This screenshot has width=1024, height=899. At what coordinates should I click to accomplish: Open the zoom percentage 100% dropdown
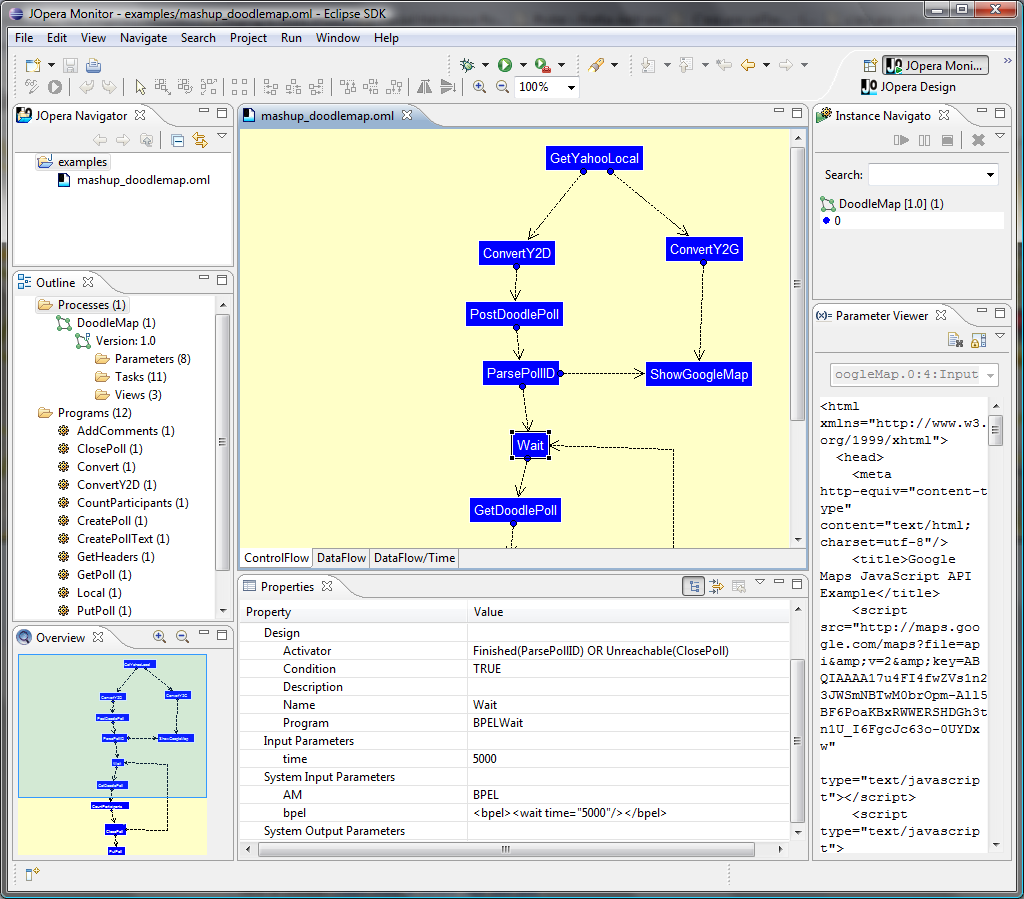point(571,87)
